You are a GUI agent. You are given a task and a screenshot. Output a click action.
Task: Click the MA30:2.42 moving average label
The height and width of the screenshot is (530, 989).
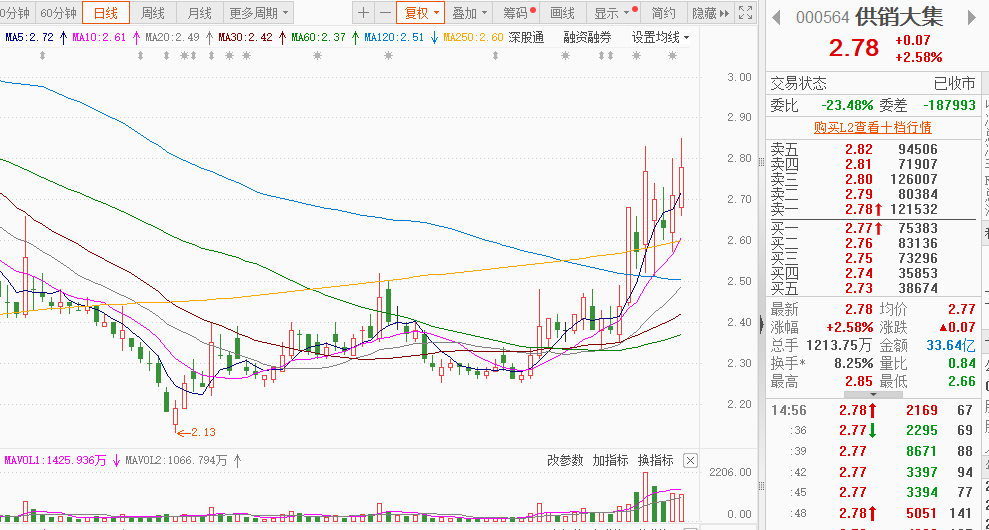245,38
